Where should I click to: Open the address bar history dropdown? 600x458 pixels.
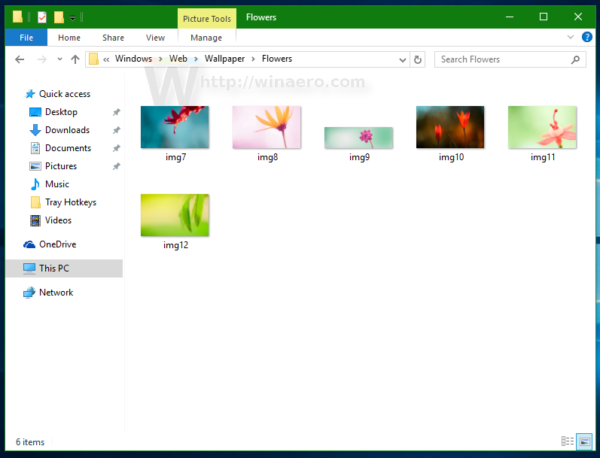coord(403,60)
